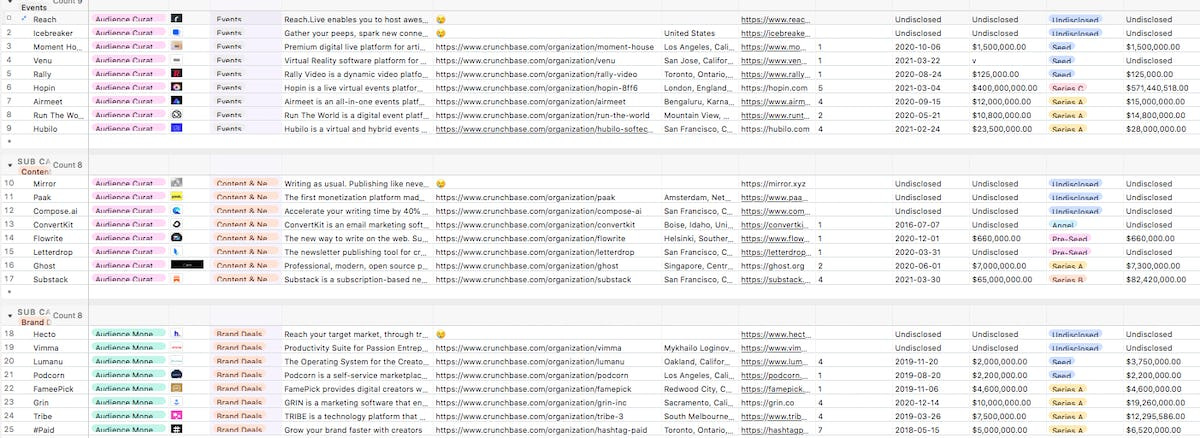Viewport: 1200px width, 438px height.
Task: Open the ConvertKit logo thumbnail
Action: (x=176, y=224)
